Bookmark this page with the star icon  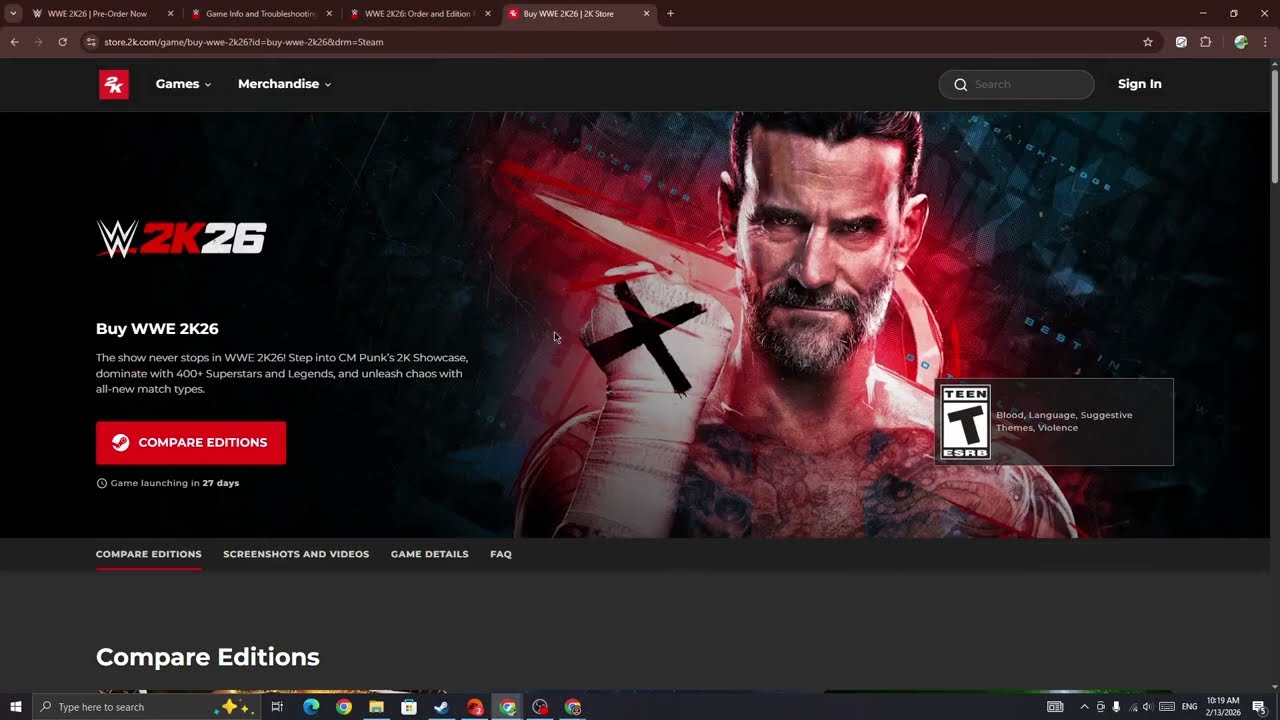point(1148,42)
